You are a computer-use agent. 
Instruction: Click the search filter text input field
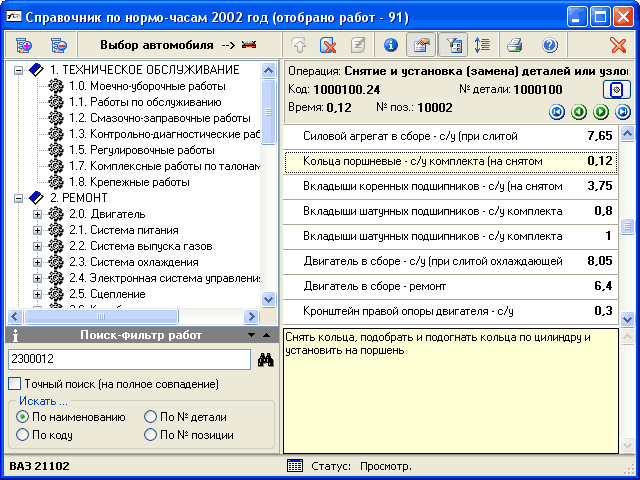click(x=128, y=360)
